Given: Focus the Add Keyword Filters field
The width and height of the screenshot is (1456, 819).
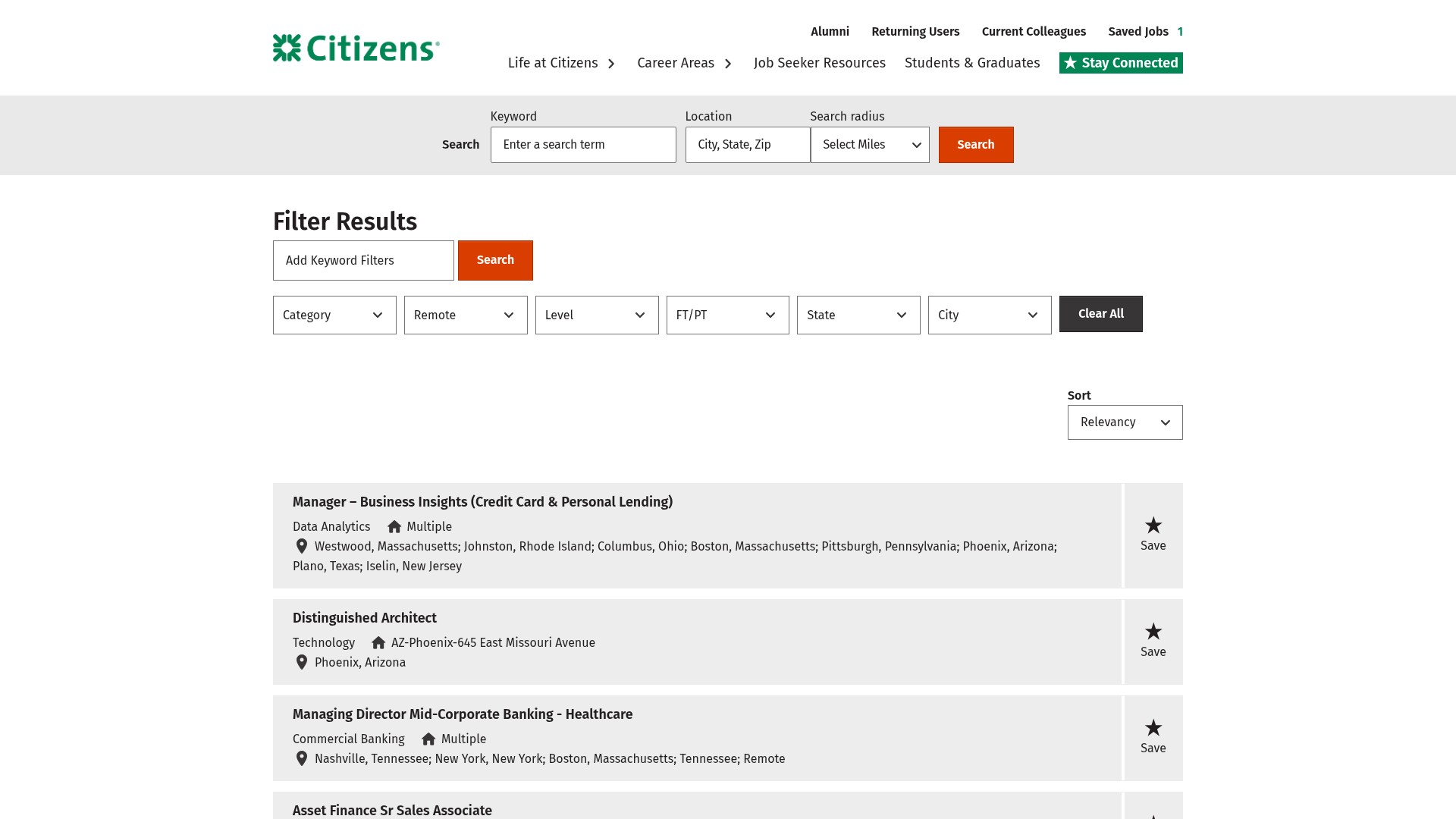Looking at the screenshot, I should pos(363,261).
